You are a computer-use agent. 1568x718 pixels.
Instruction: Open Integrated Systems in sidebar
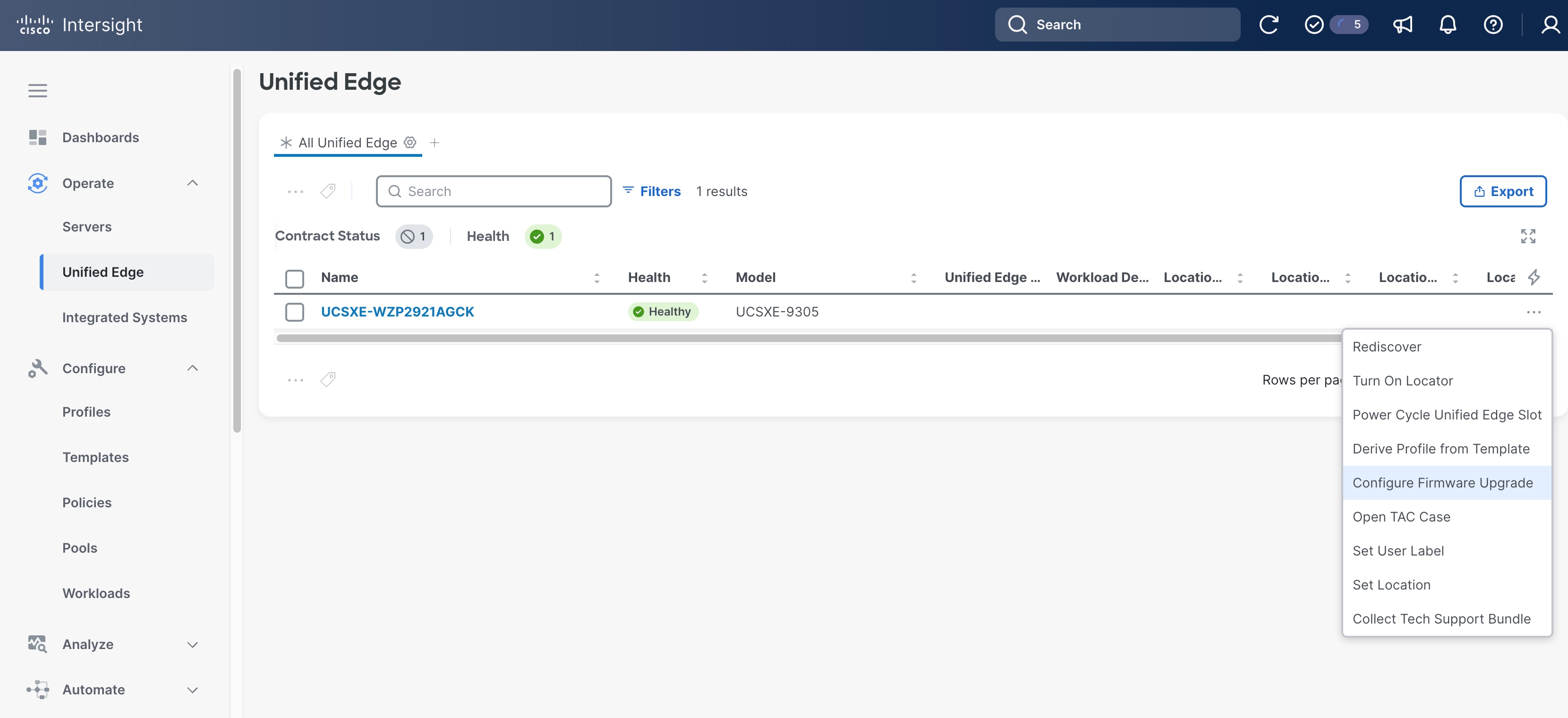pyautogui.click(x=125, y=318)
